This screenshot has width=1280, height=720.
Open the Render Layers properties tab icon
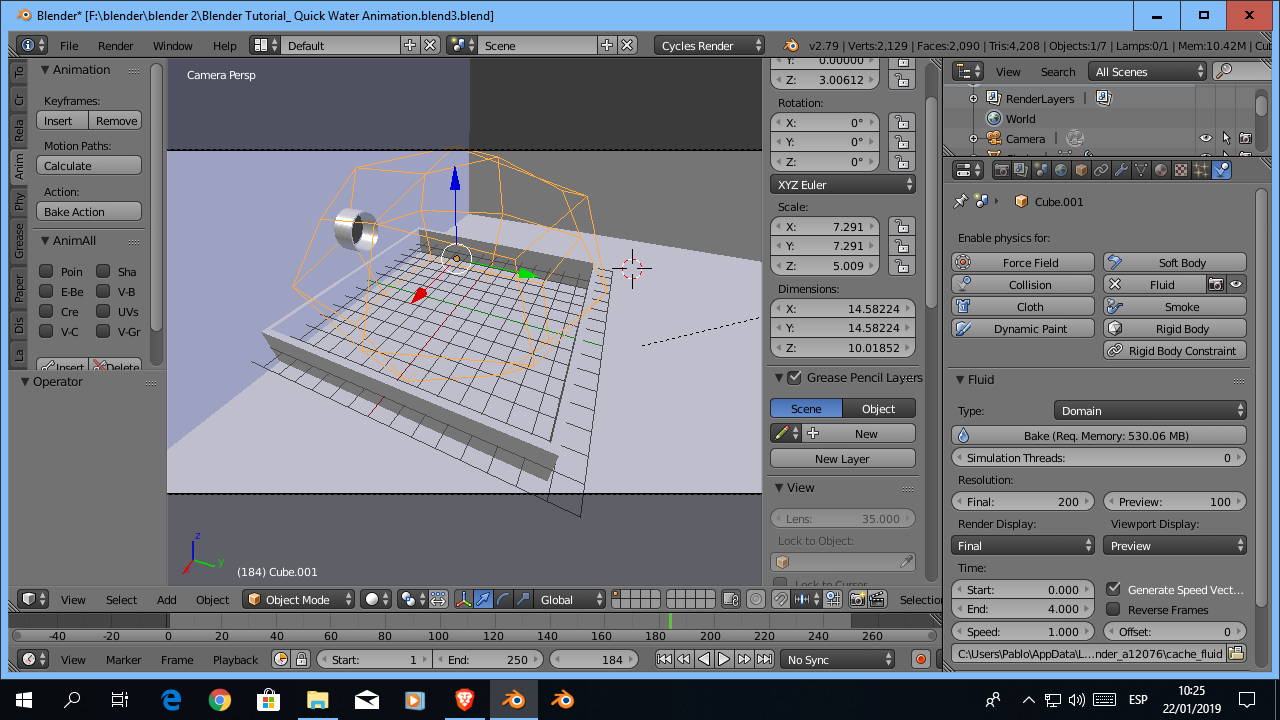[1021, 170]
